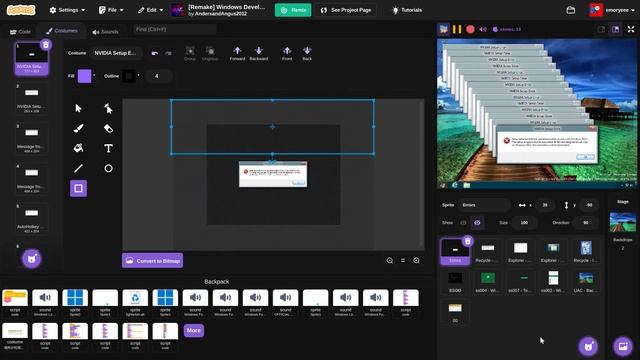Choose the Circle tool
The width and height of the screenshot is (640, 360).
[x=108, y=168]
